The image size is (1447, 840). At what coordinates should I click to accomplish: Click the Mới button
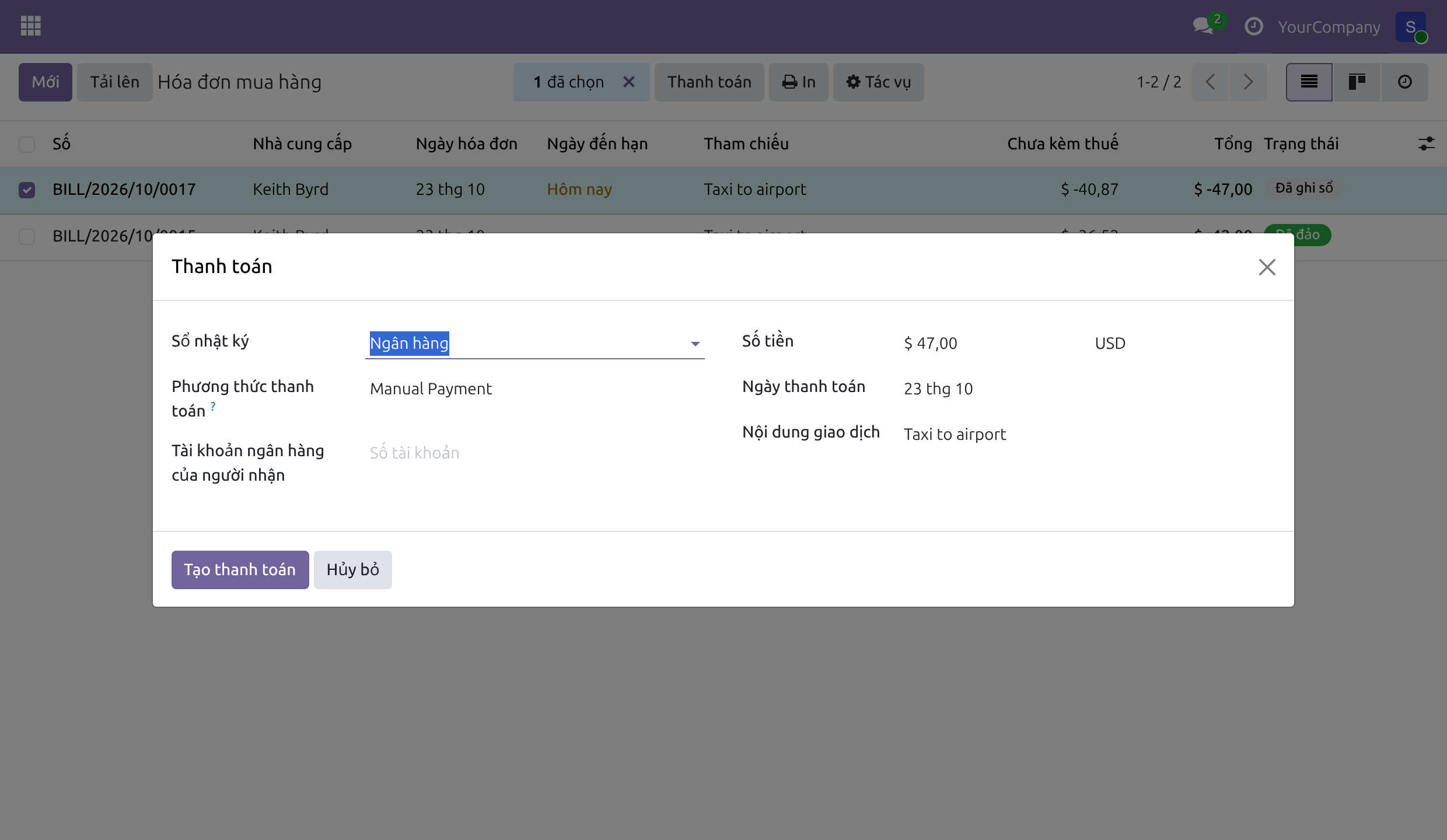tap(46, 82)
